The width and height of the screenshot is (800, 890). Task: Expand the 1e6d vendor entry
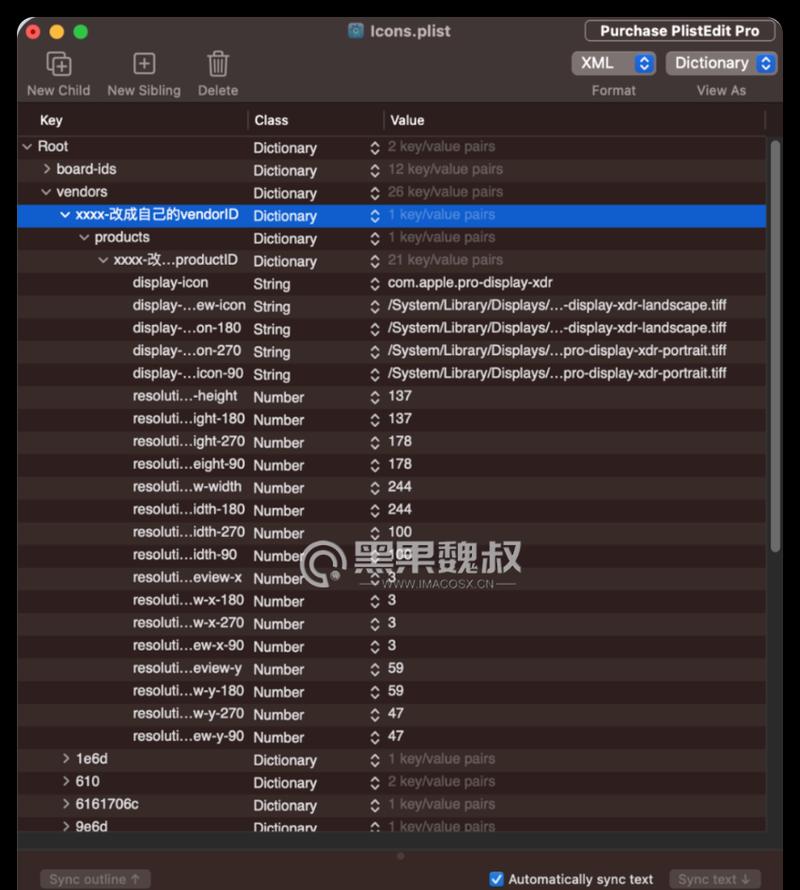66,759
